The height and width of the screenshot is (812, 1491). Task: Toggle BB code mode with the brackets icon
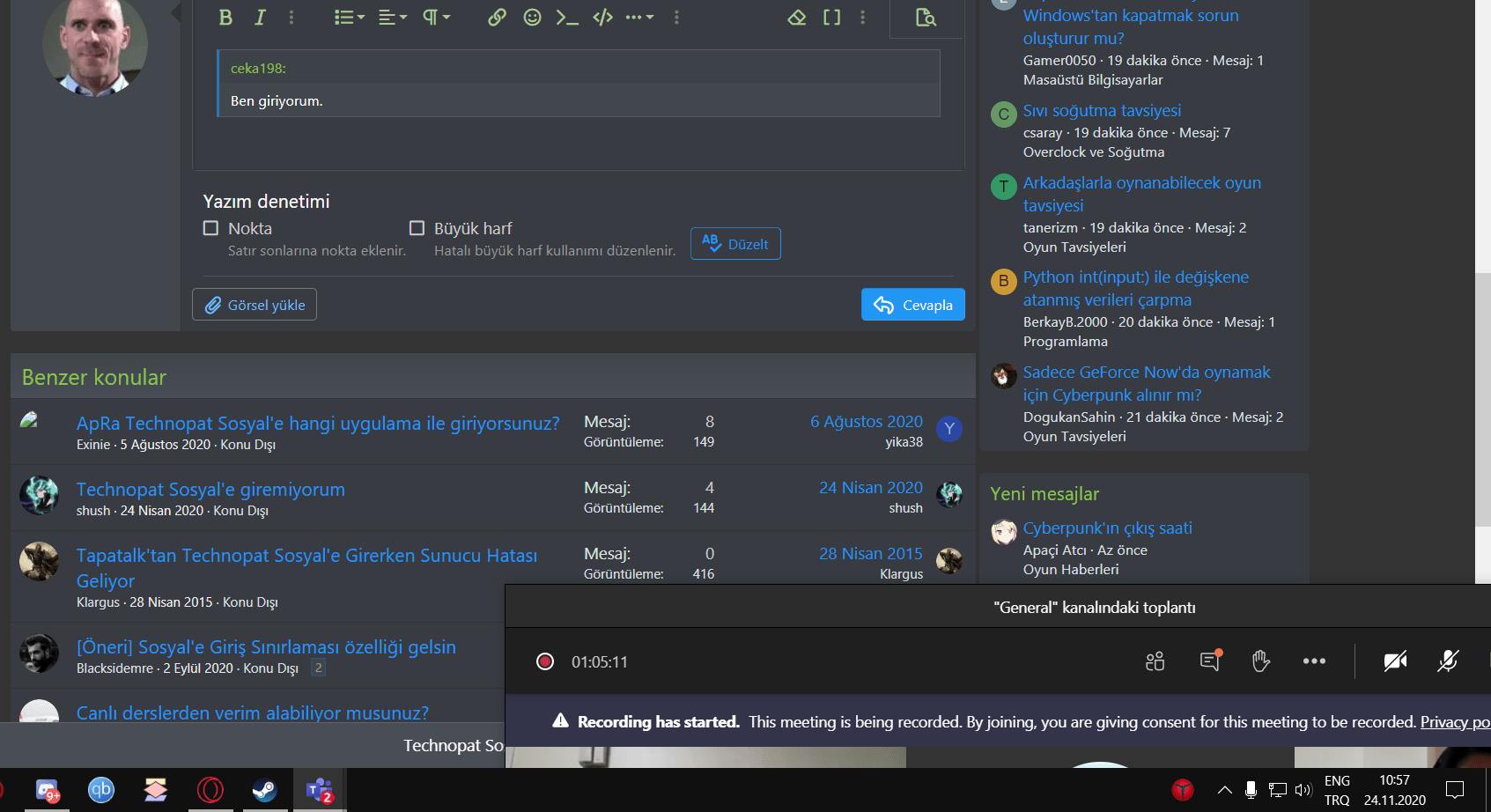click(831, 18)
